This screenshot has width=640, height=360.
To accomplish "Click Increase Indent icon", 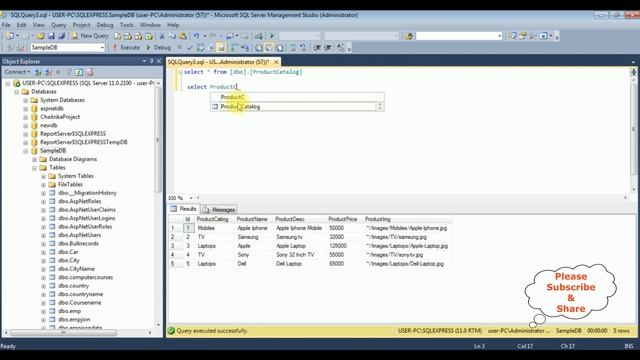I will coord(327,47).
